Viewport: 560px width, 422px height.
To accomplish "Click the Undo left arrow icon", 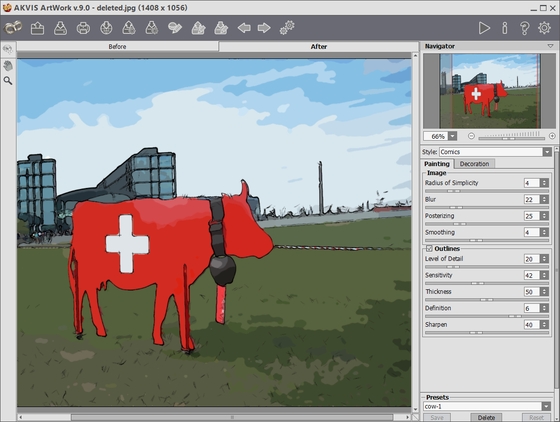I will click(x=244, y=28).
